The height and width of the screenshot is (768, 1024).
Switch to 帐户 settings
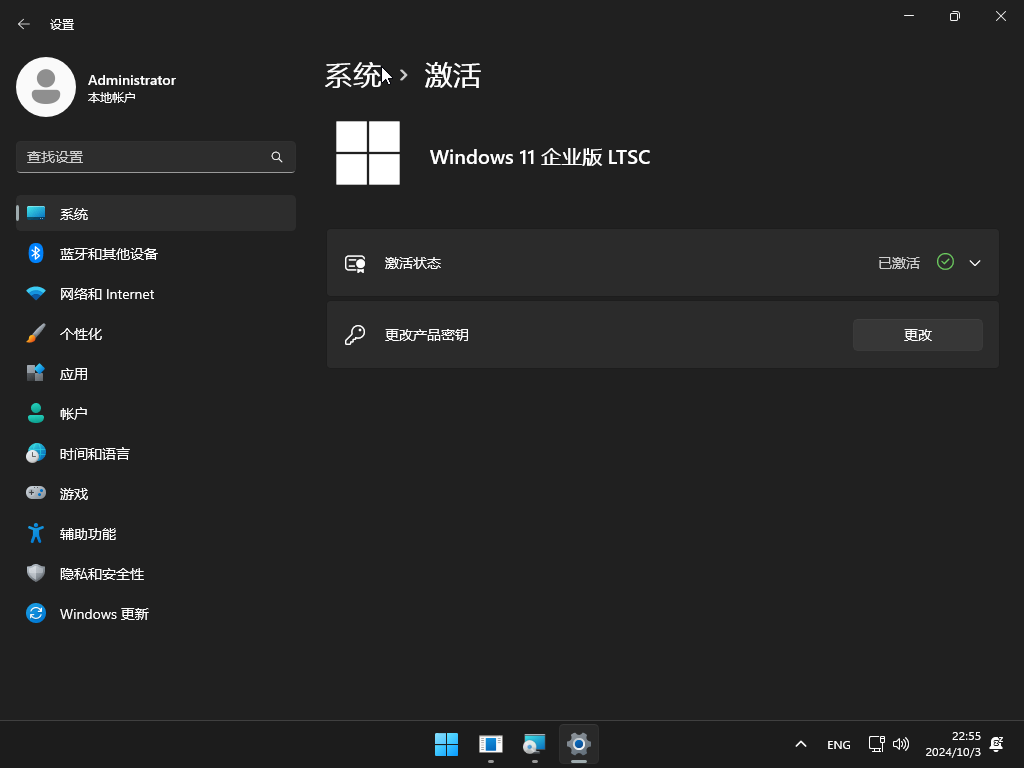coord(155,413)
